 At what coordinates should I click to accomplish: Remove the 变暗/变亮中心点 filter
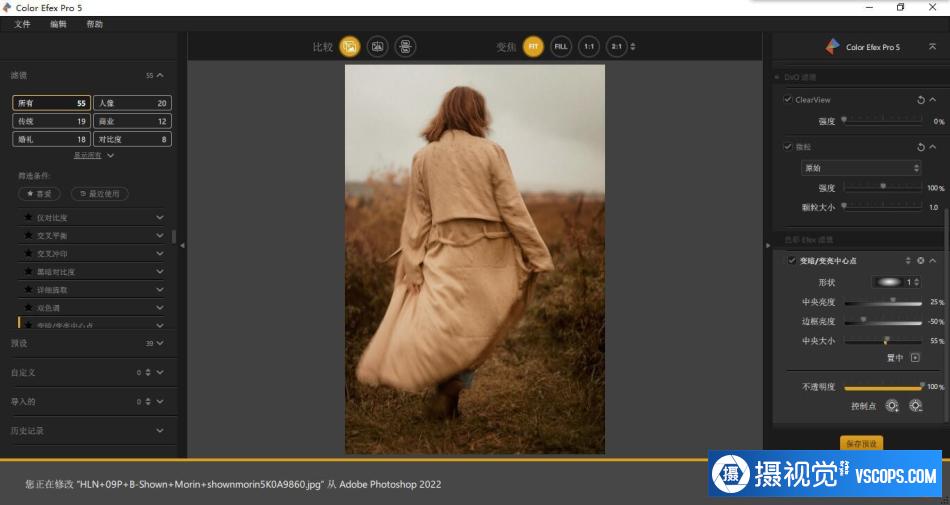(921, 260)
